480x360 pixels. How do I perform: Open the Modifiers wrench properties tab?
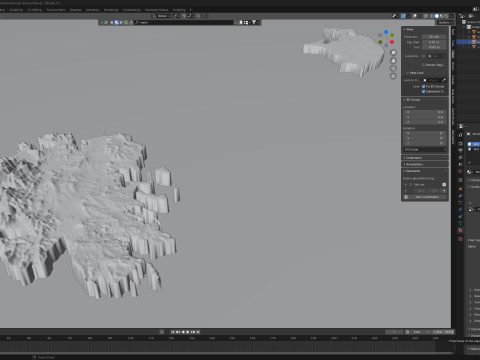pos(460,196)
